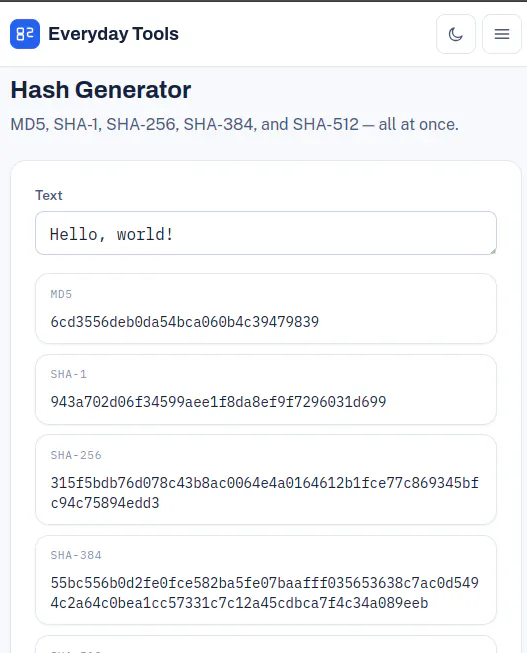Click the MD5 label
Image resolution: width=527 pixels, height=653 pixels.
[x=61, y=294]
